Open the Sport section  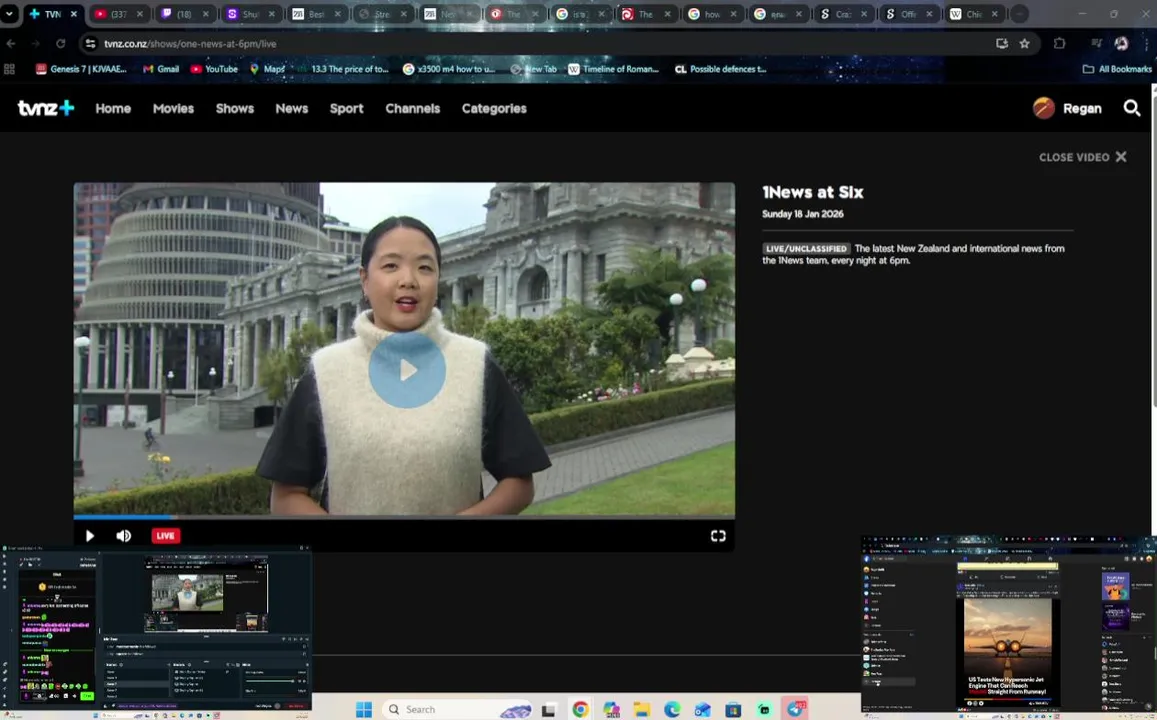[x=346, y=108]
